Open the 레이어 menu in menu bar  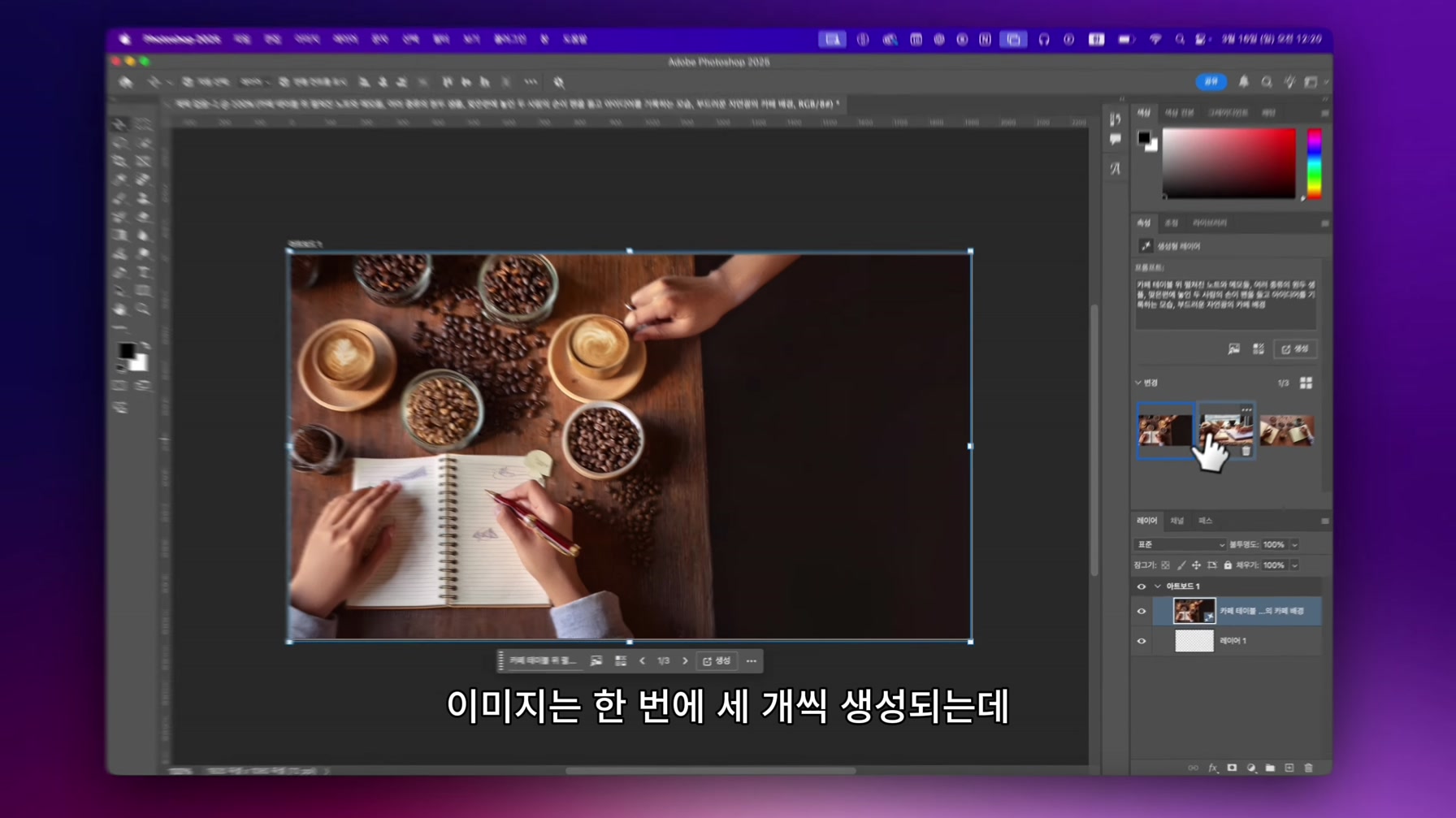click(345, 39)
